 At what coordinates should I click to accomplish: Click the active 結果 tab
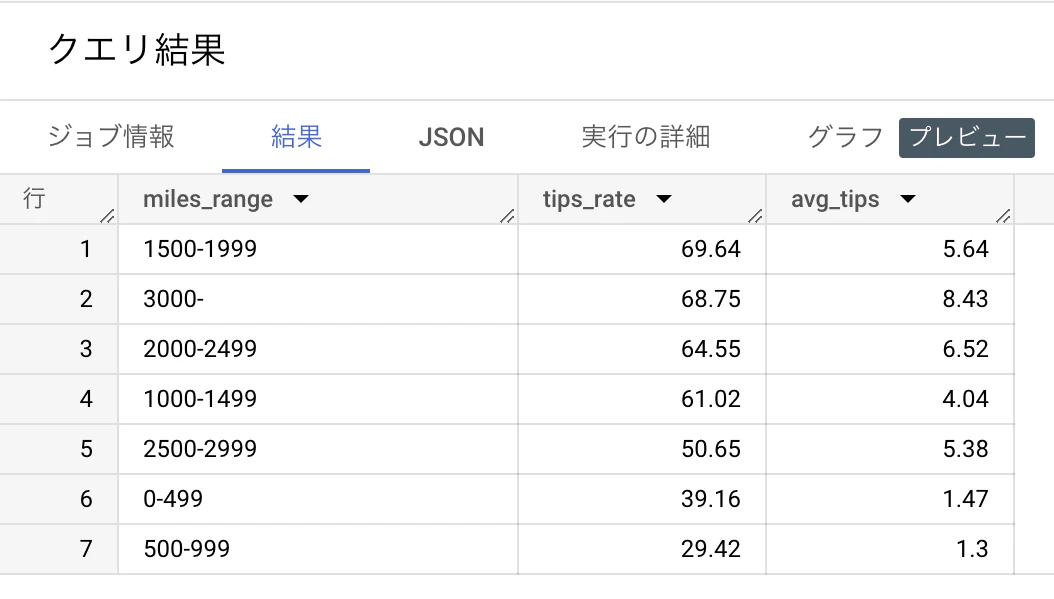[x=295, y=137]
